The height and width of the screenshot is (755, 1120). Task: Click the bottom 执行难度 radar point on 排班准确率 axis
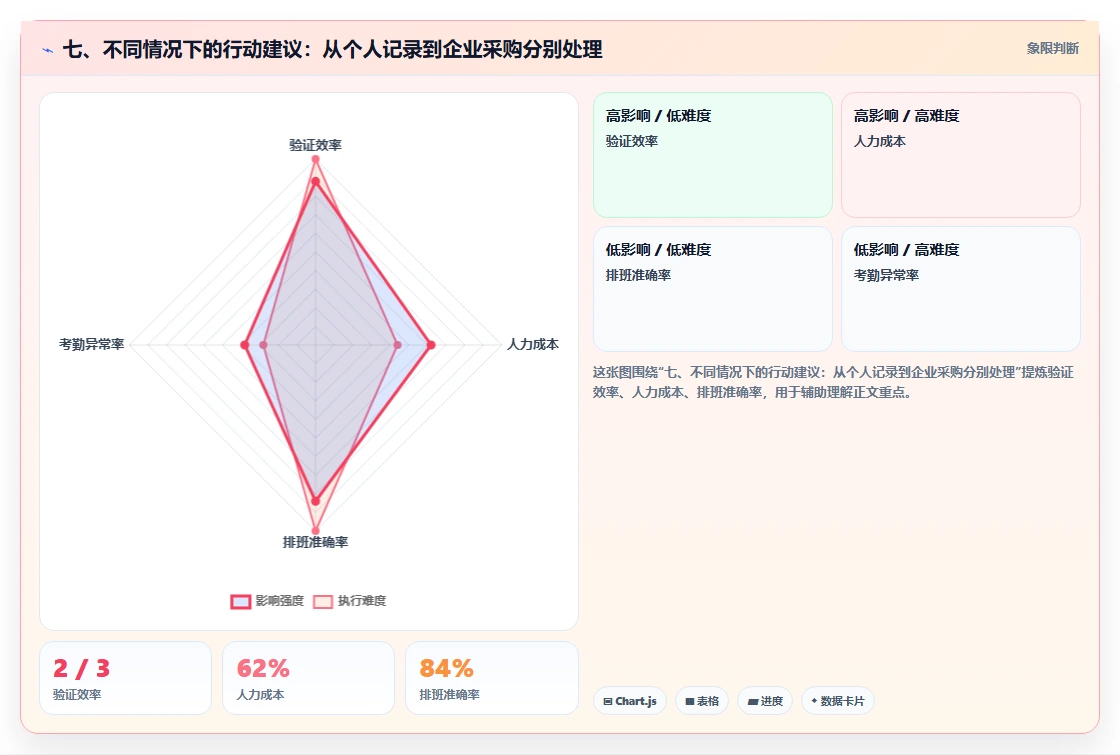(315, 531)
